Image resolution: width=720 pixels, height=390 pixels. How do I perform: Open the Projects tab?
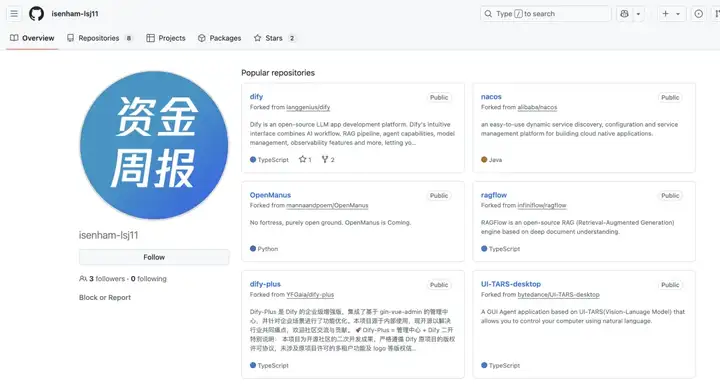166,38
